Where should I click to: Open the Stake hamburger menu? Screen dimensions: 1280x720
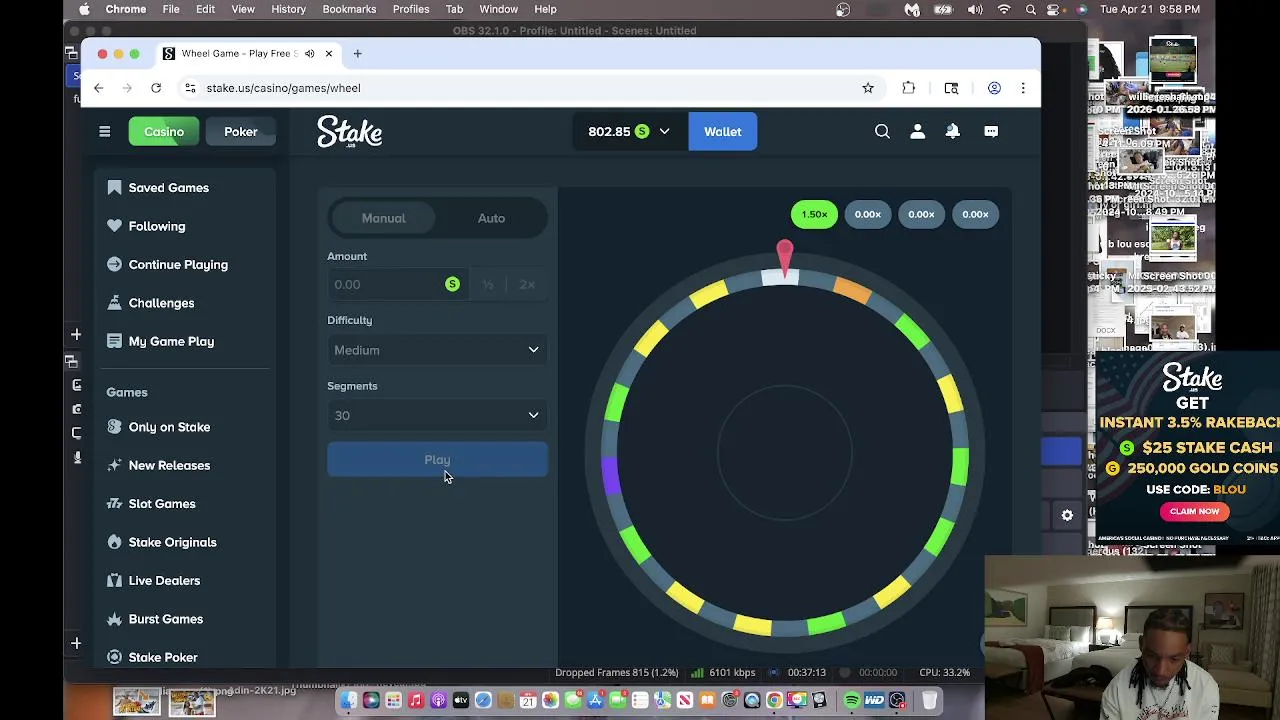point(104,131)
